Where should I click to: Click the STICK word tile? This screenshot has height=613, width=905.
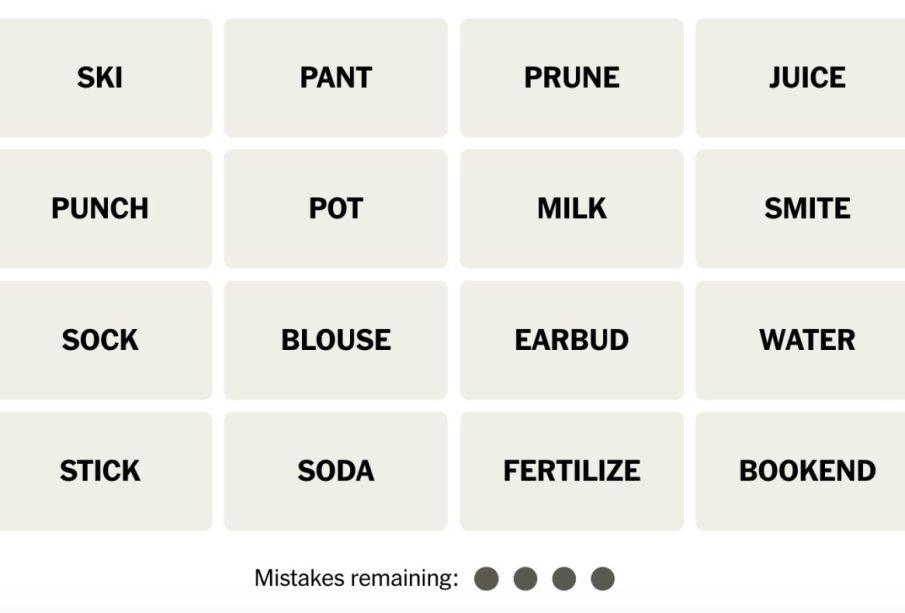click(100, 471)
